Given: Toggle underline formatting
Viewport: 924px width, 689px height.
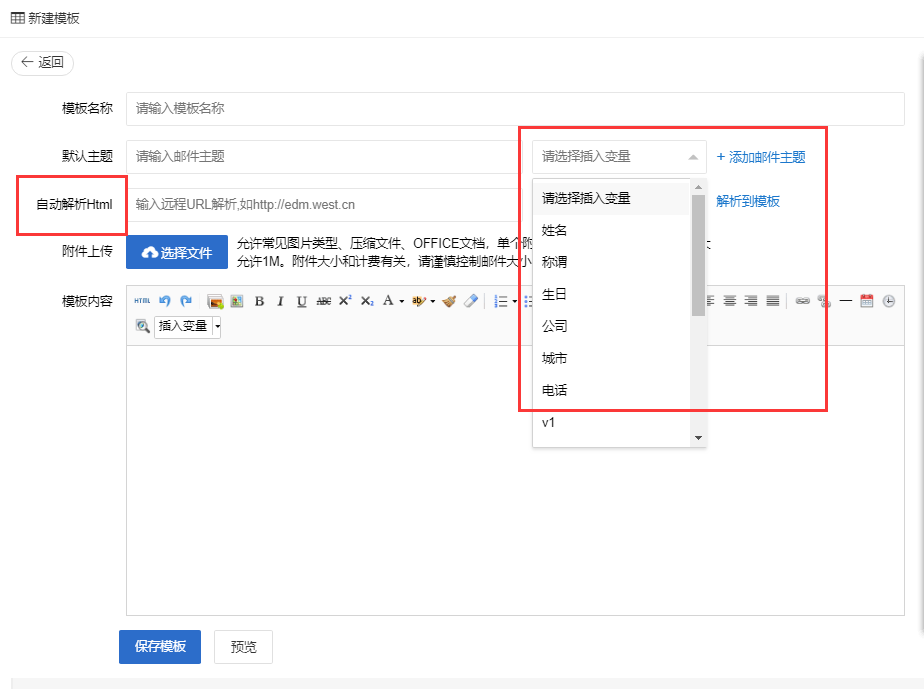Looking at the screenshot, I should 301,301.
